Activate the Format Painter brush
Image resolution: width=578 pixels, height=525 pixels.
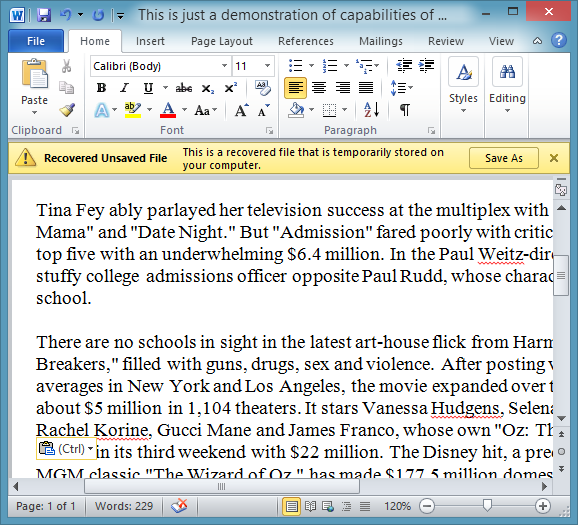67,109
